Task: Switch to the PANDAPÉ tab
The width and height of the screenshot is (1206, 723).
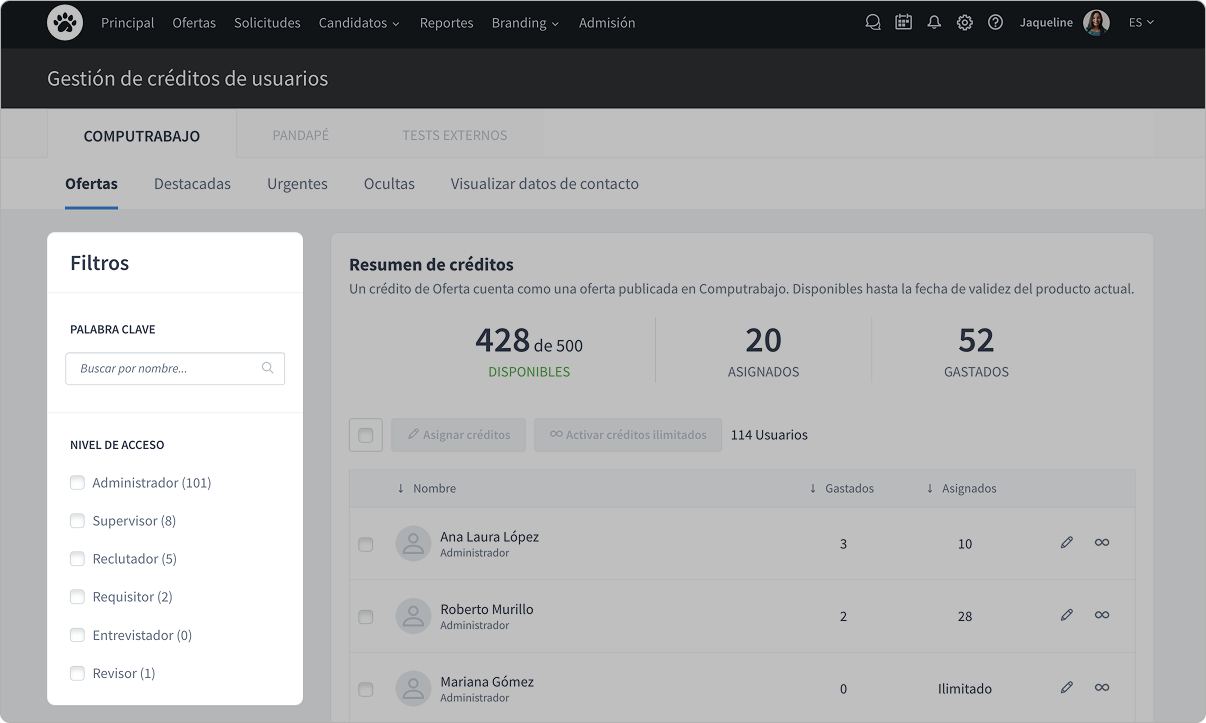Action: [300, 135]
